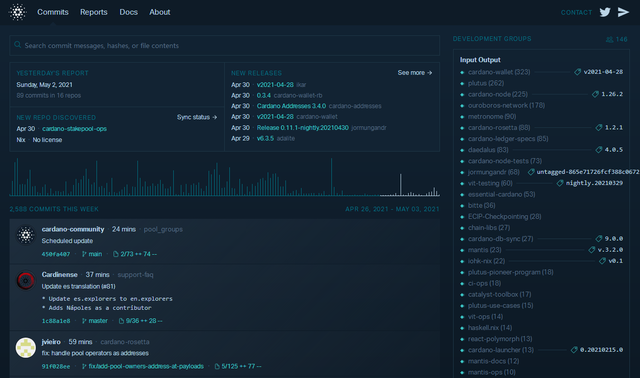Image resolution: width=640 pixels, height=378 pixels.
Task: Click the search magnifier icon
Action: [x=18, y=44]
